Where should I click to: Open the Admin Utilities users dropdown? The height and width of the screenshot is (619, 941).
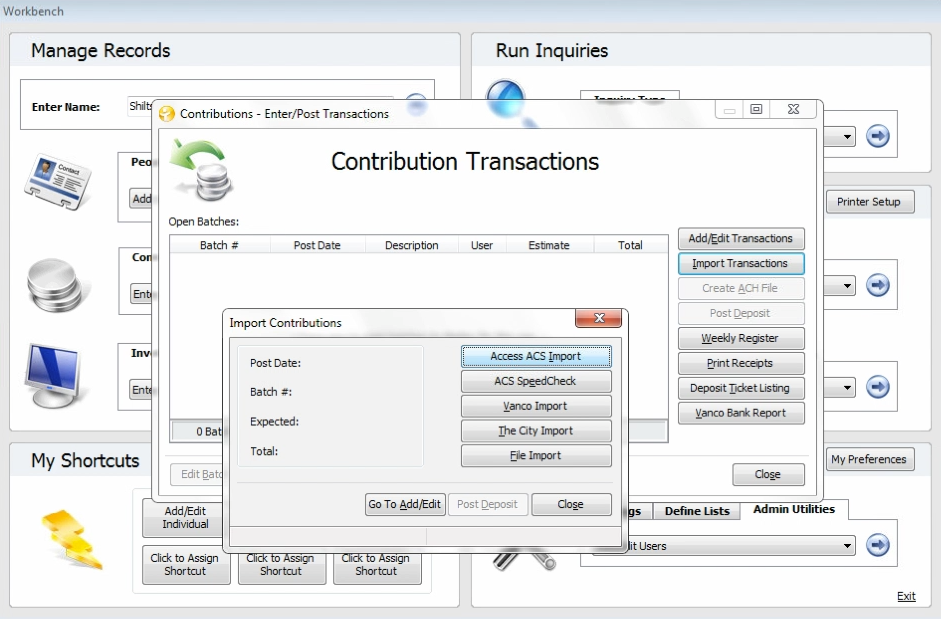pos(847,546)
